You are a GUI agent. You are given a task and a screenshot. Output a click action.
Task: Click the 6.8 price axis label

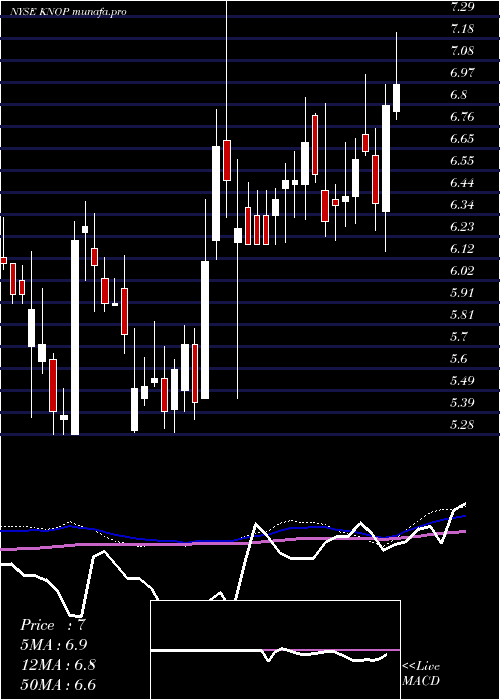coord(459,95)
